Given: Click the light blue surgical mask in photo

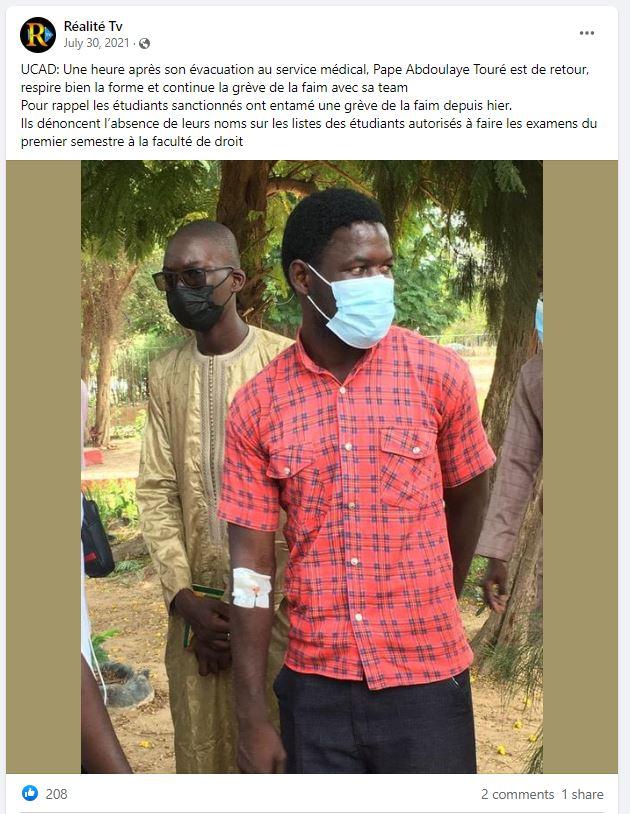Looking at the screenshot, I should tap(355, 307).
